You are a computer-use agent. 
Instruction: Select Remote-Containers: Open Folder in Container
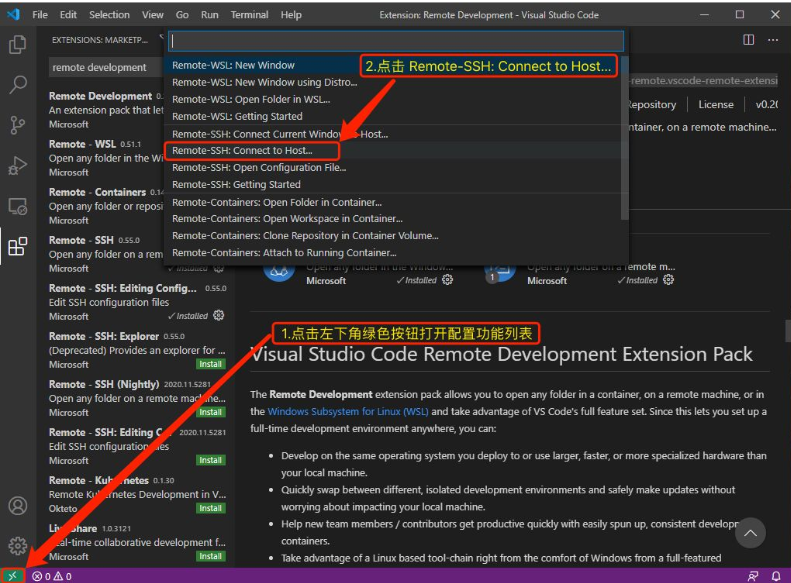tap(393, 202)
